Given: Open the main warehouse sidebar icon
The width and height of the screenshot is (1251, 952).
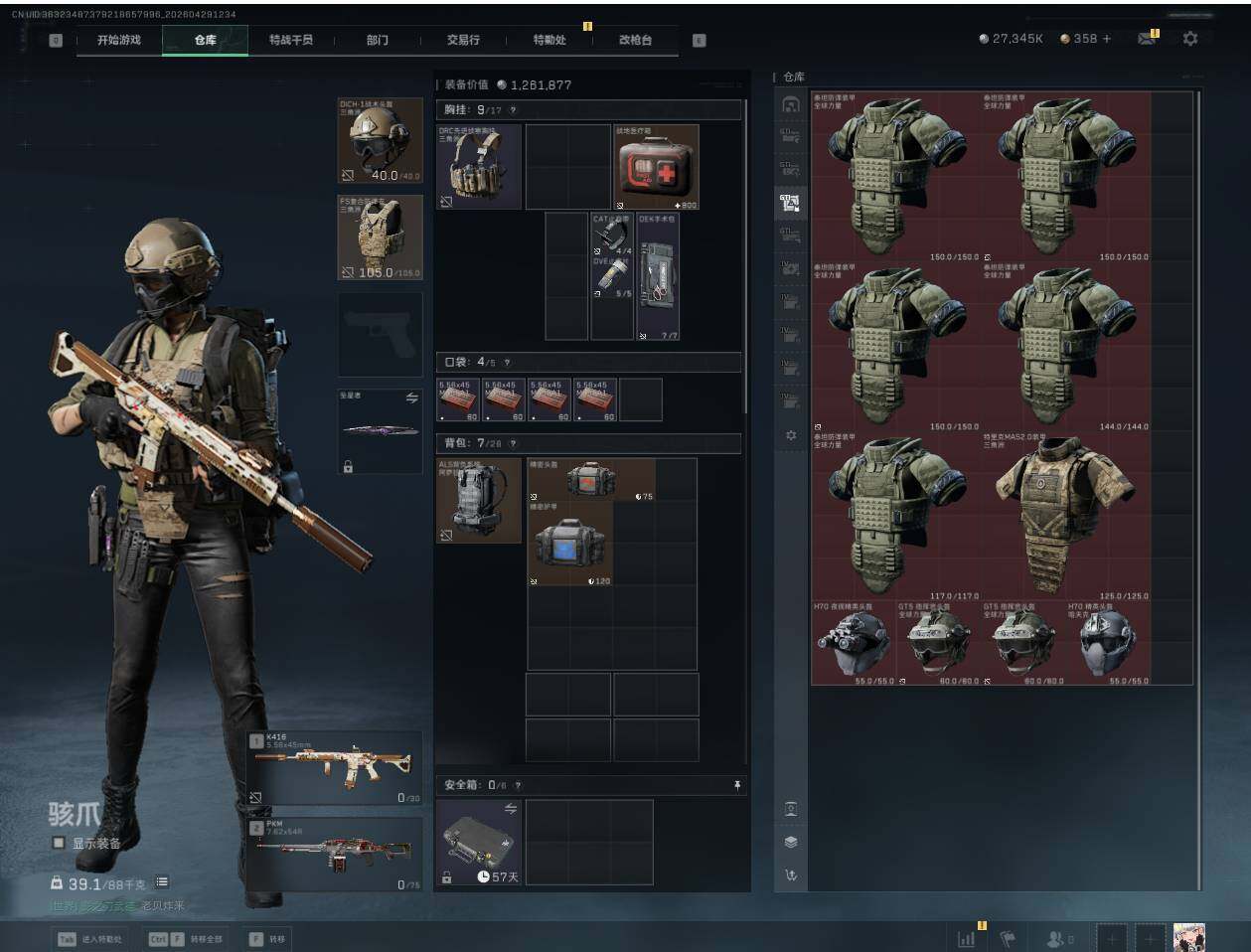Looking at the screenshot, I should click(x=791, y=104).
